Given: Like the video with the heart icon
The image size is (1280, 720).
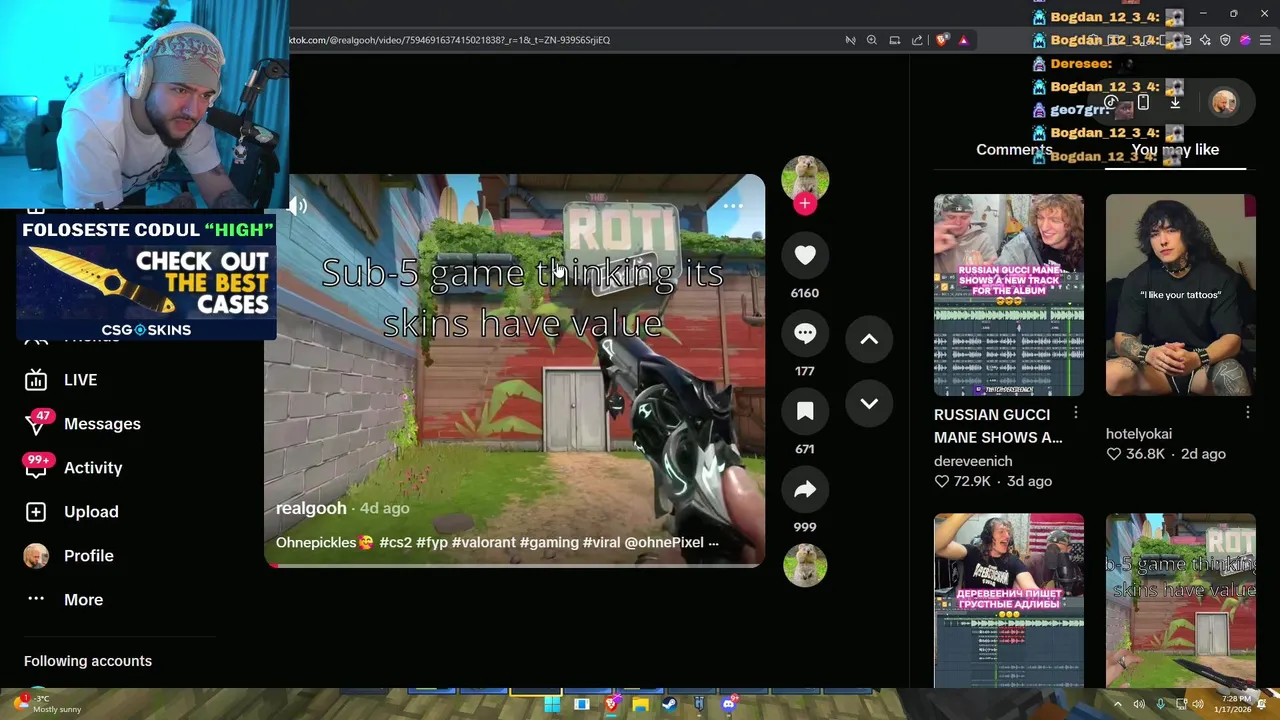Looking at the screenshot, I should 805,256.
